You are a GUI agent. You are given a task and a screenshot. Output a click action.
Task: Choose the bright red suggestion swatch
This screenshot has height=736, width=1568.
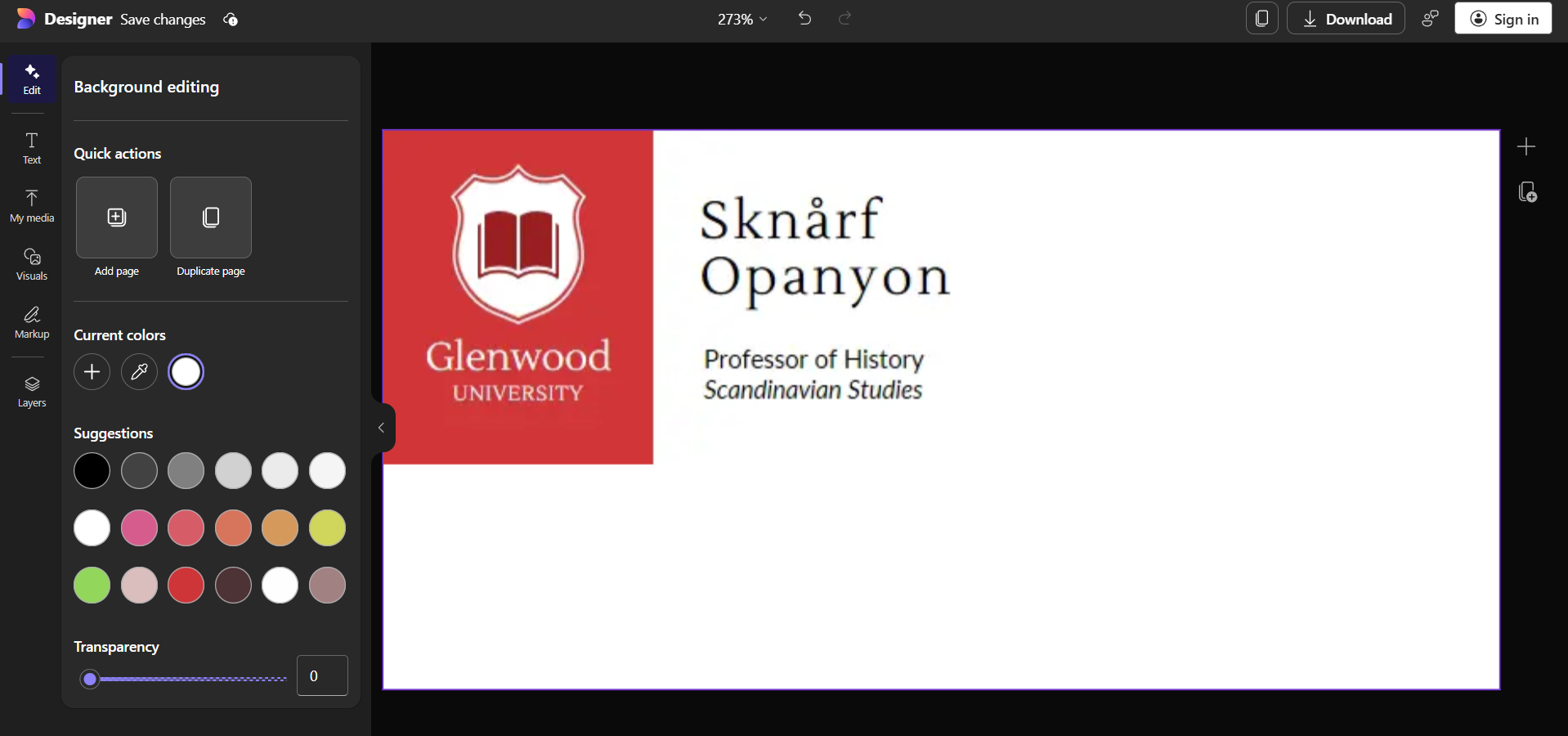click(x=186, y=586)
